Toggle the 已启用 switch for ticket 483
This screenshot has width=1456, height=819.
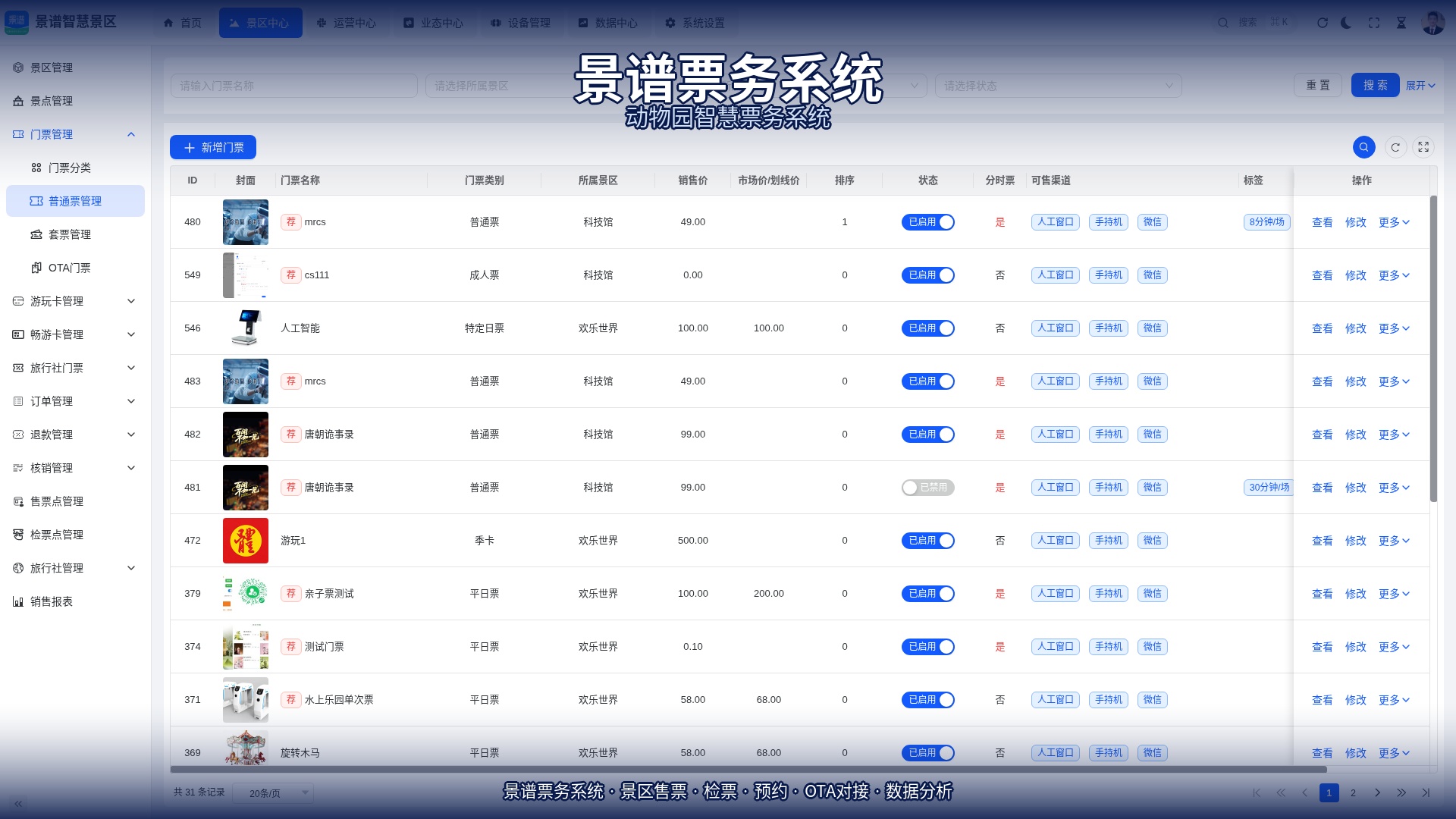click(928, 381)
